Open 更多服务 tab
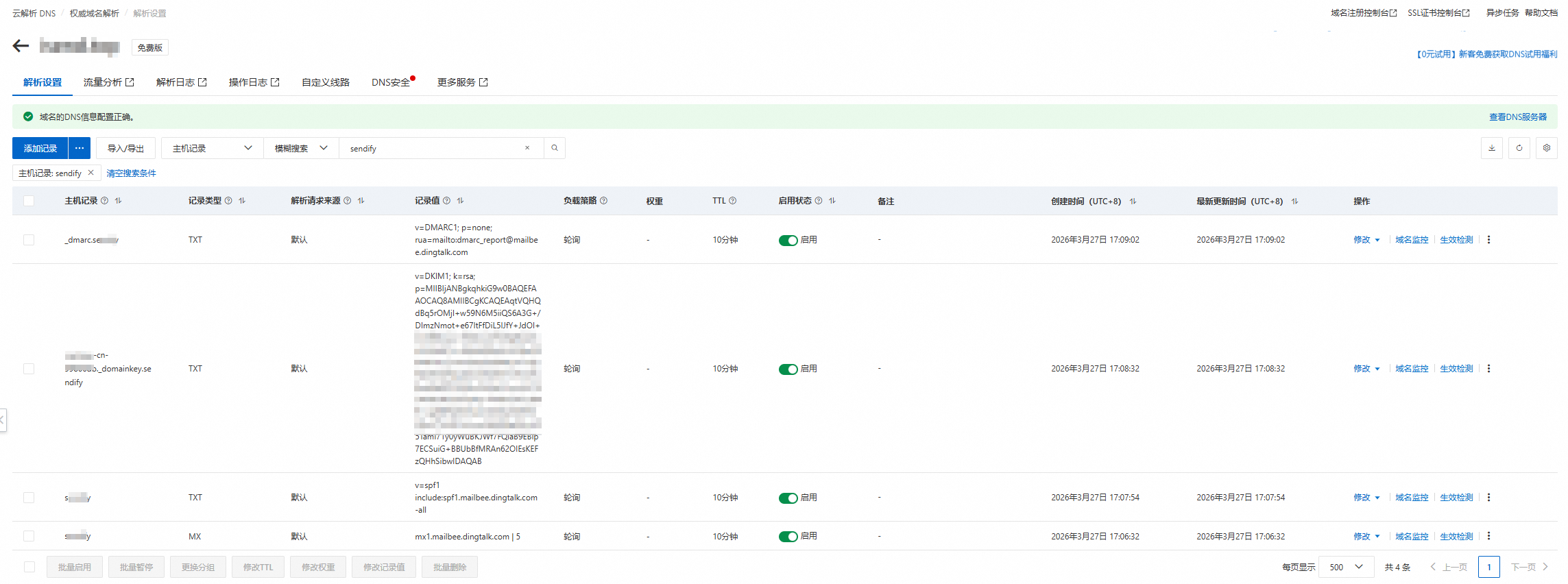The image size is (1568, 584). tap(463, 82)
